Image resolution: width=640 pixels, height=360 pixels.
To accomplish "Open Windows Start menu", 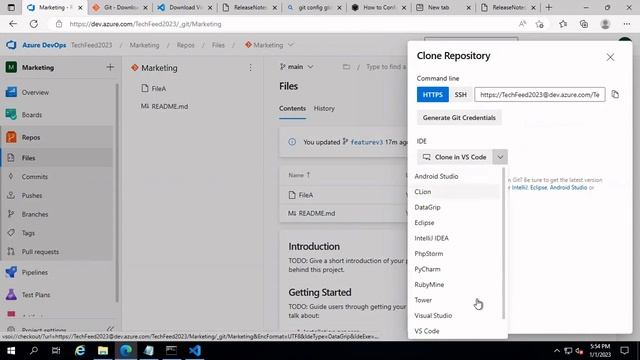I will 11,351.
